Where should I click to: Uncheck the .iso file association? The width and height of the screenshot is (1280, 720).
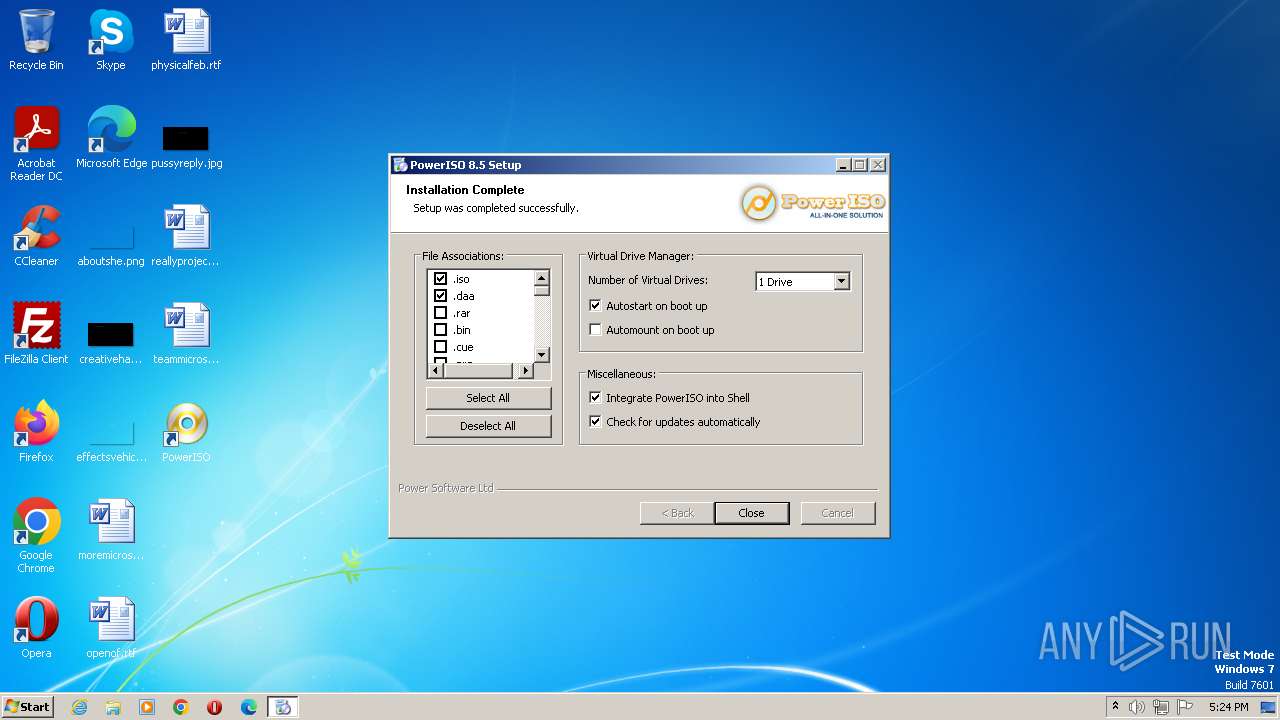point(440,279)
